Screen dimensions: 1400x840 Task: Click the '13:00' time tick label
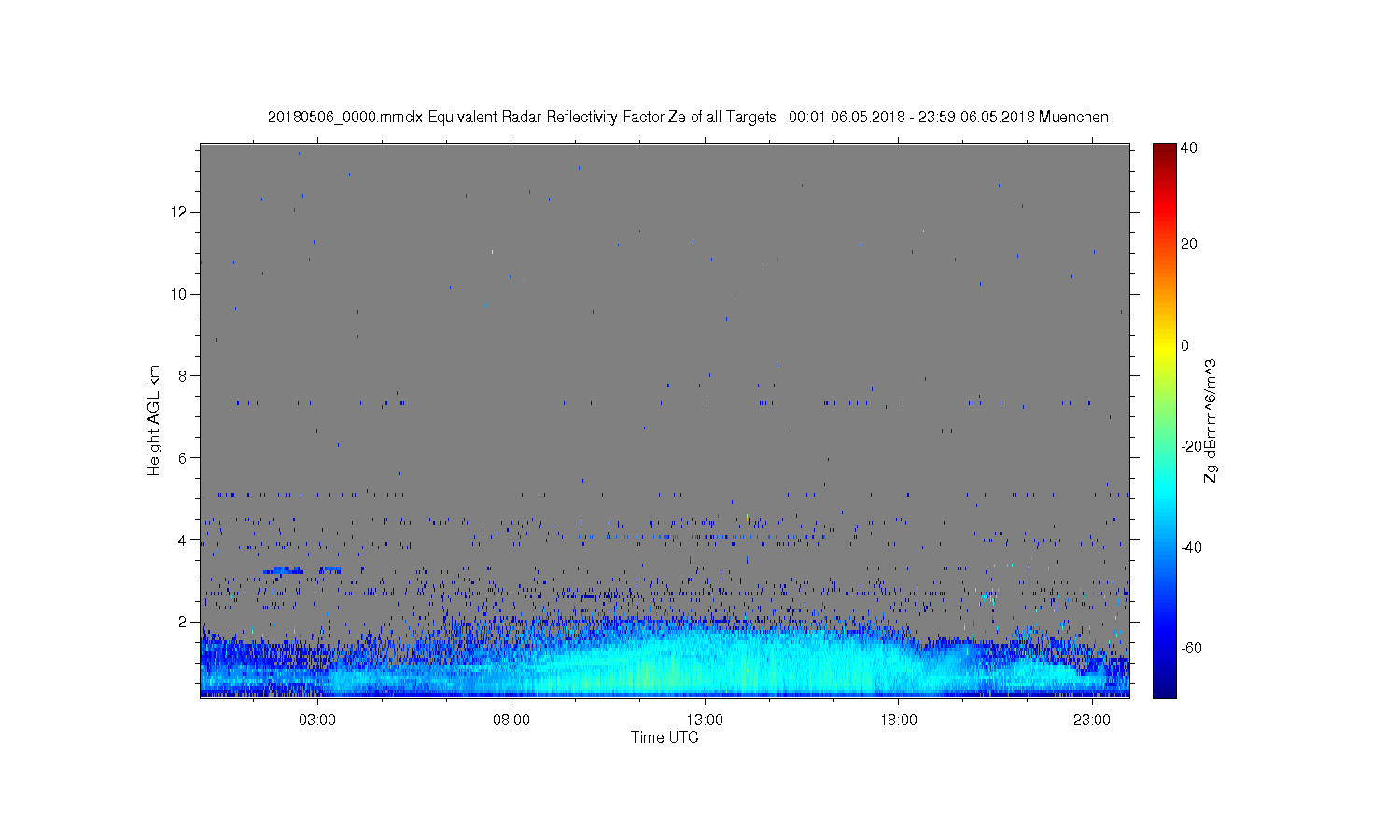[705, 721]
